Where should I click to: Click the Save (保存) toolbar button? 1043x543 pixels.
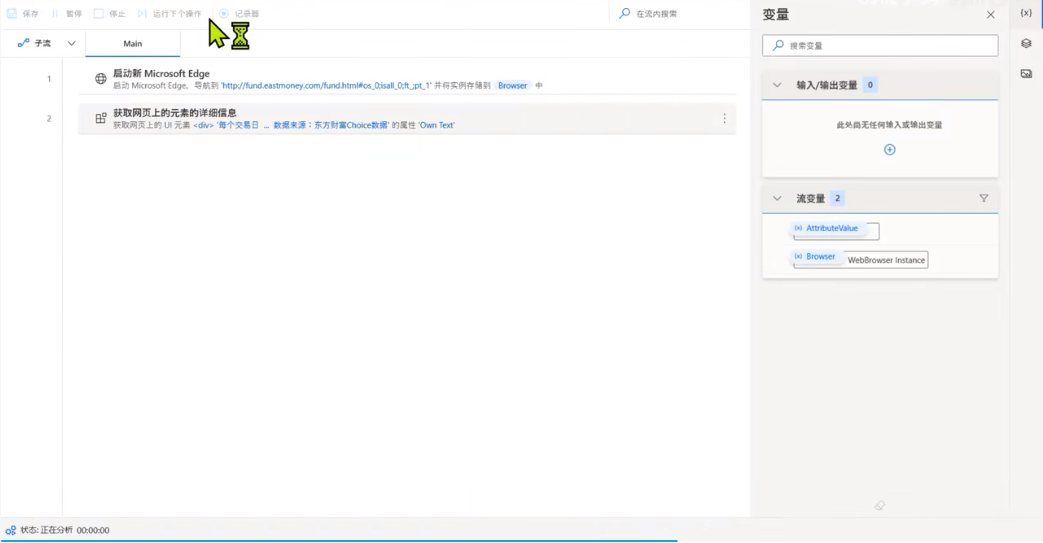point(23,13)
